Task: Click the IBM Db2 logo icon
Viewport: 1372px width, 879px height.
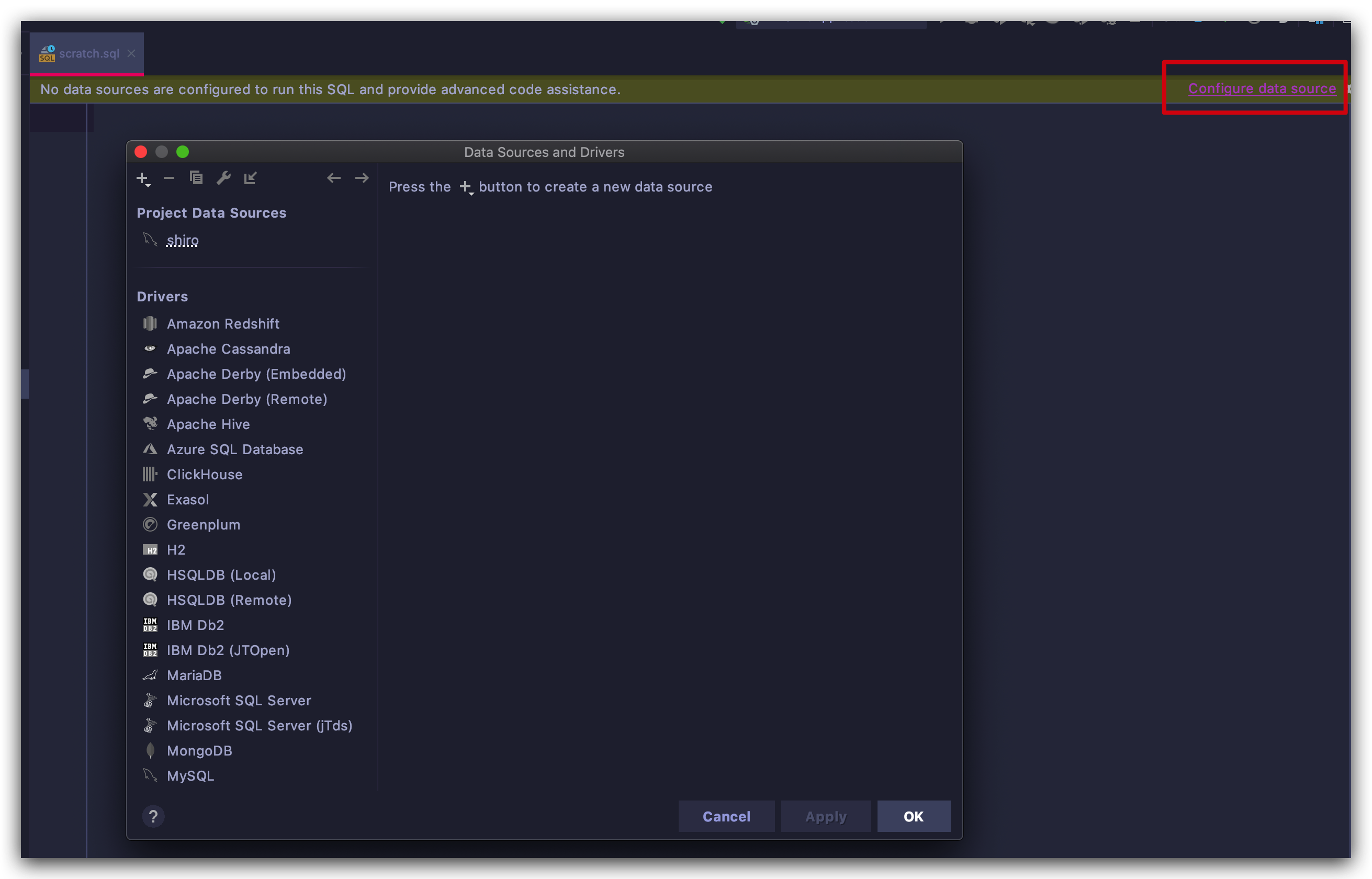Action: point(150,625)
